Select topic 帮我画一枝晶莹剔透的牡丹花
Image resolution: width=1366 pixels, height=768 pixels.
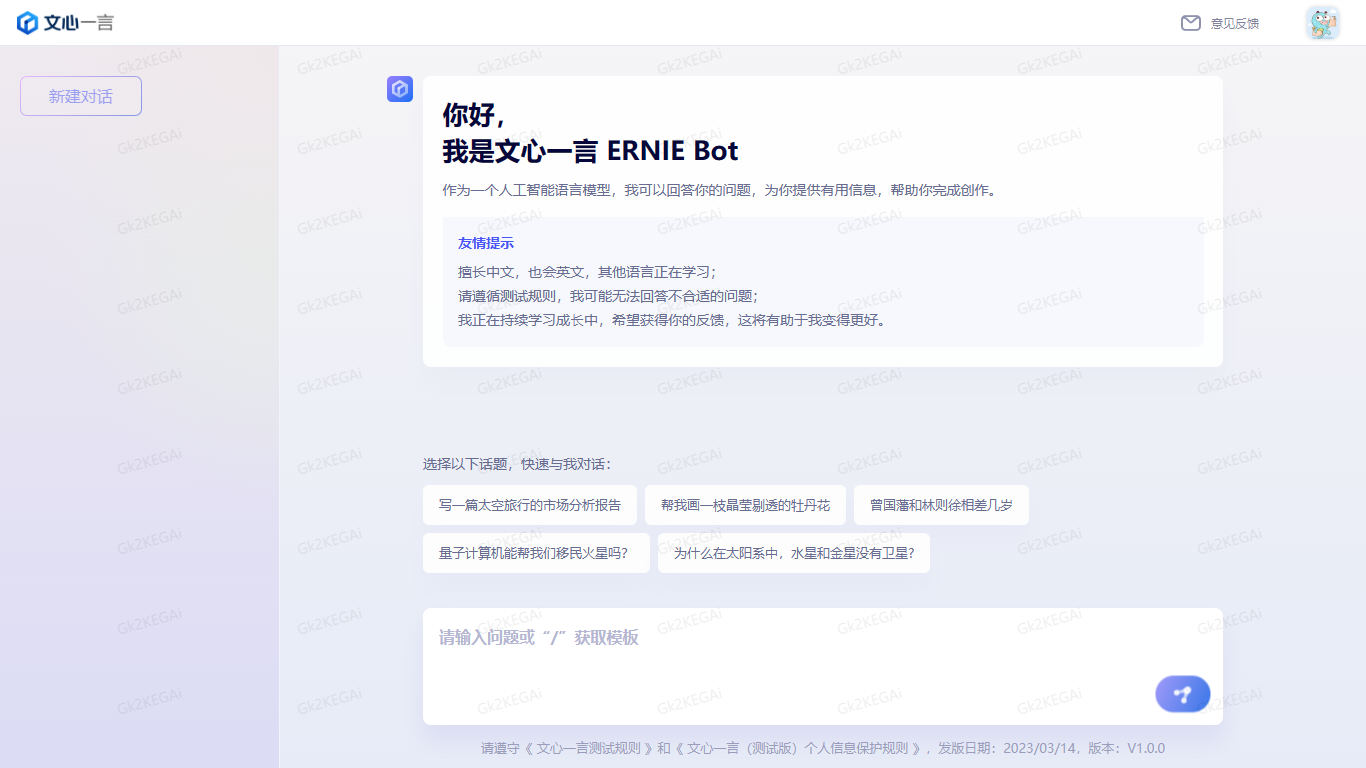(x=745, y=505)
